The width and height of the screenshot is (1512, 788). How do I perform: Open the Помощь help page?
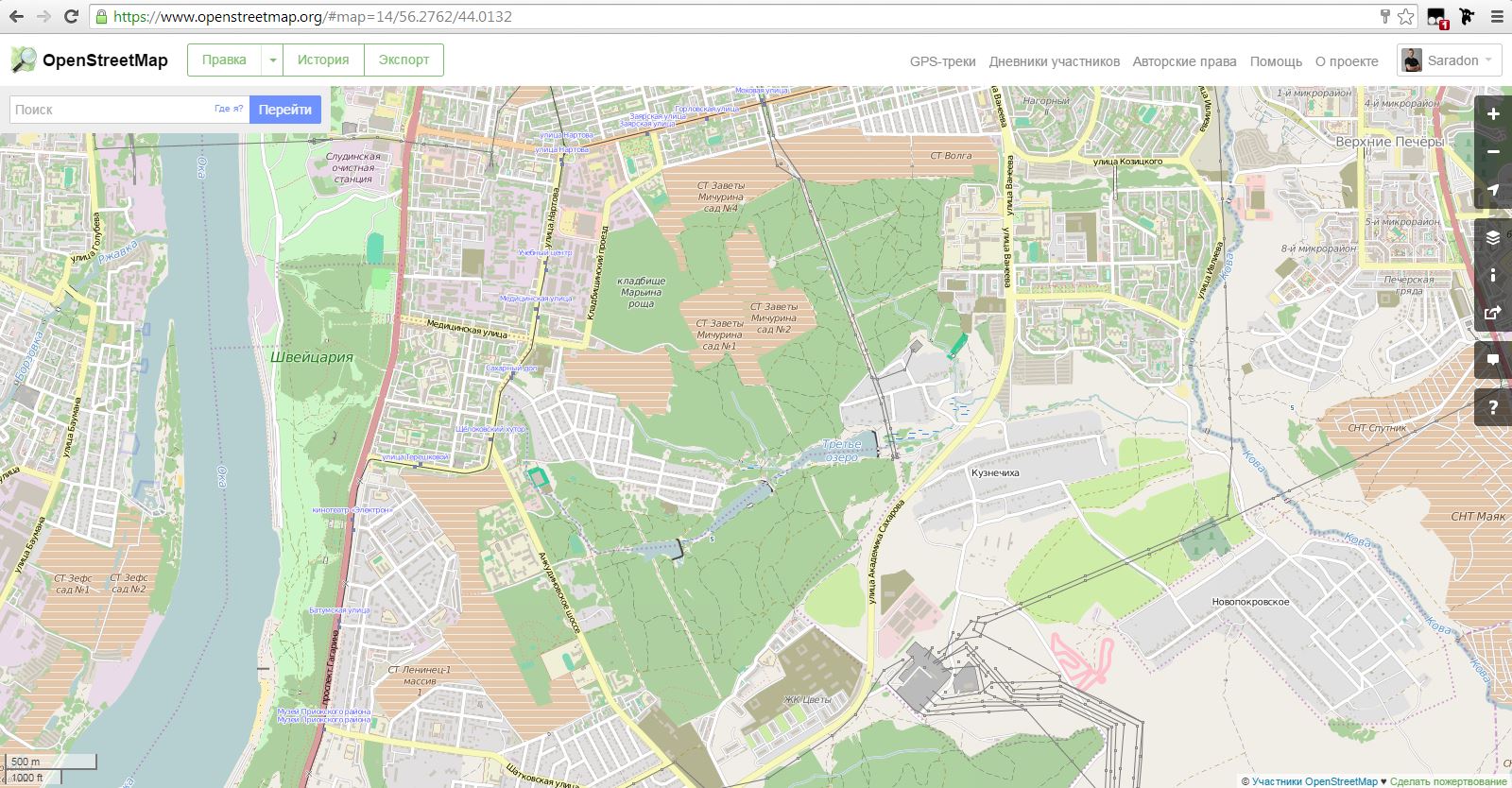point(1276,61)
